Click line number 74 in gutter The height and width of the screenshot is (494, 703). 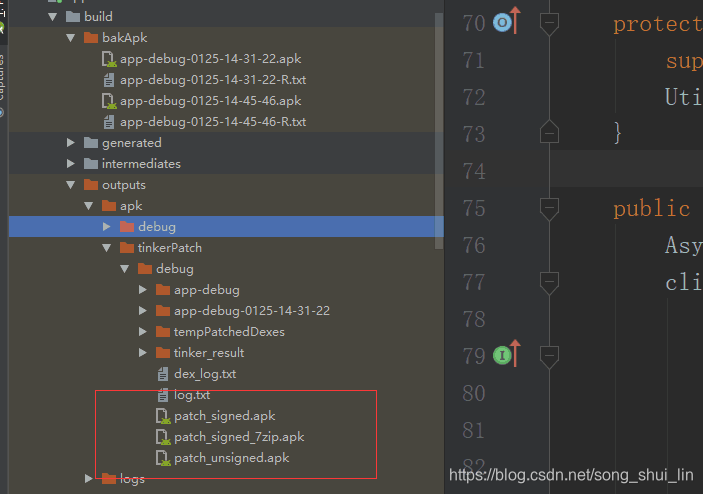tap(474, 171)
